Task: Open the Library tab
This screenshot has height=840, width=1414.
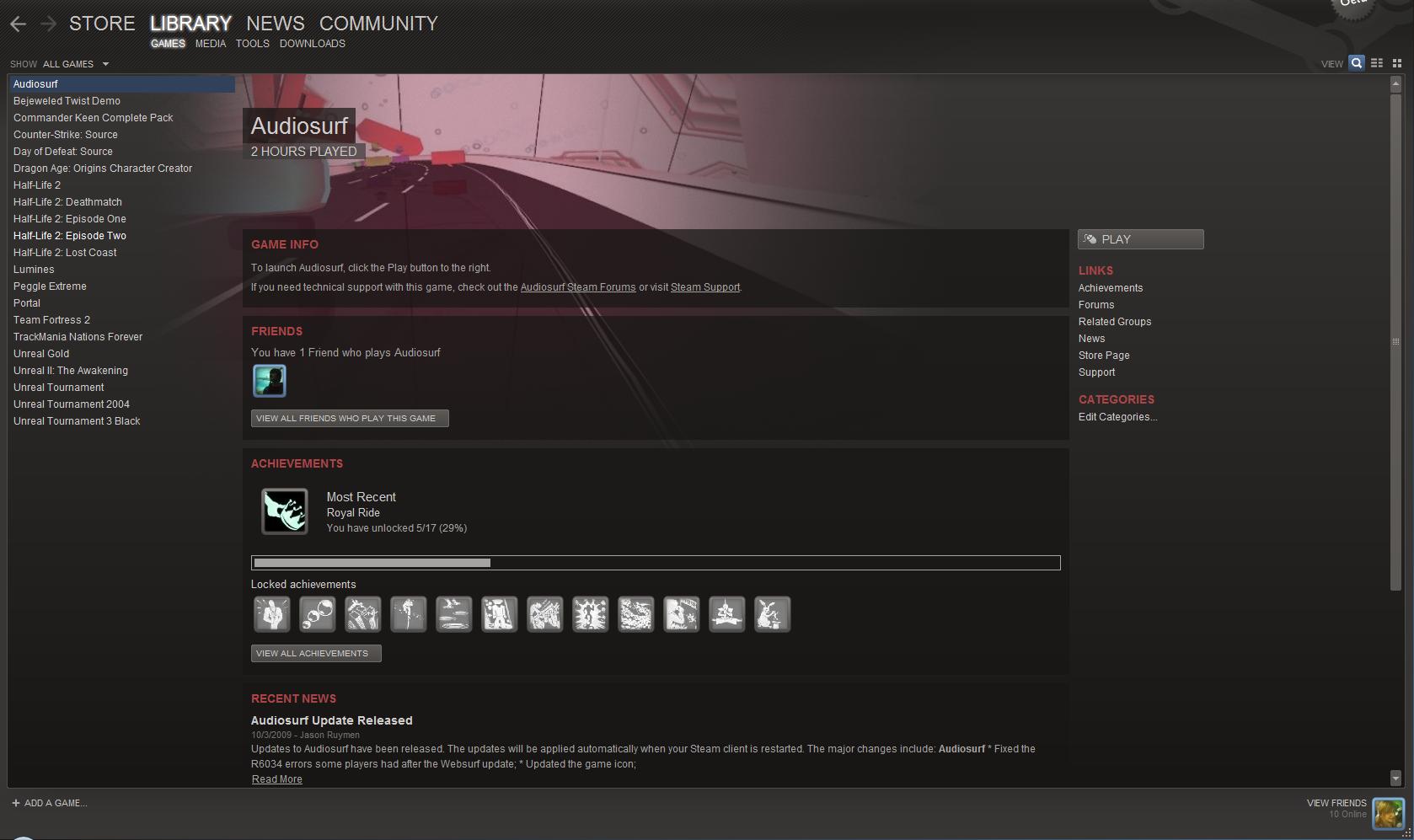Action: tap(190, 24)
